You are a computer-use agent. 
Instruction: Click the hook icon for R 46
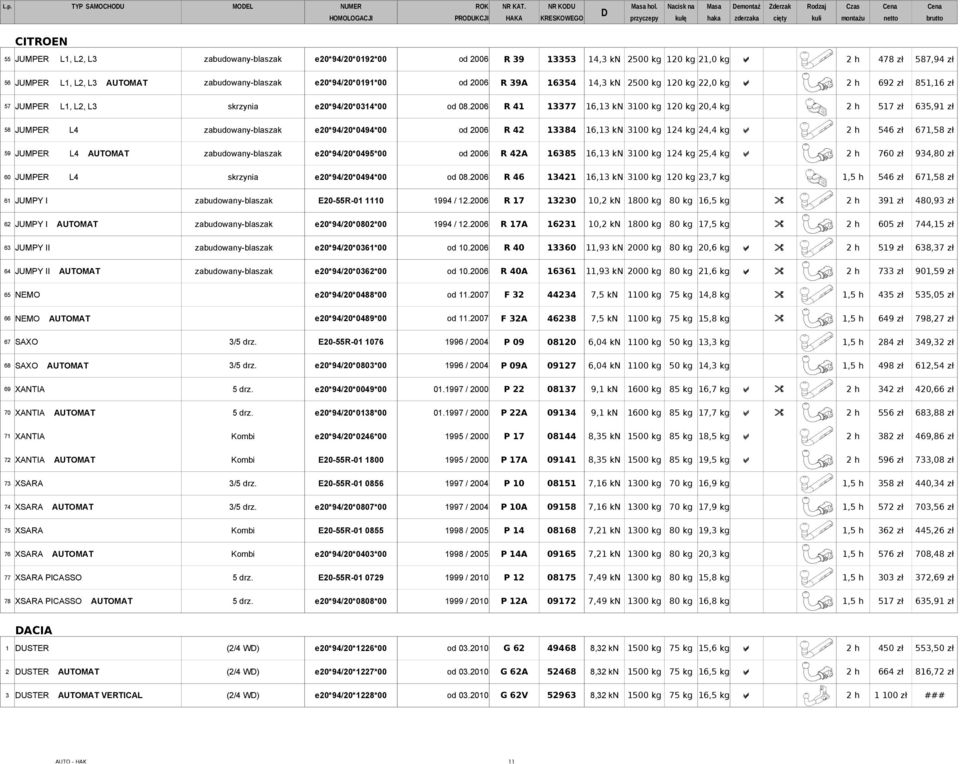[816, 177]
